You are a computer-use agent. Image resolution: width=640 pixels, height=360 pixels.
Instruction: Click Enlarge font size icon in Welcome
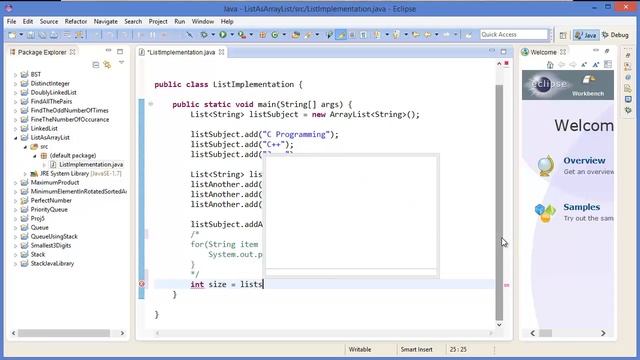596,65
